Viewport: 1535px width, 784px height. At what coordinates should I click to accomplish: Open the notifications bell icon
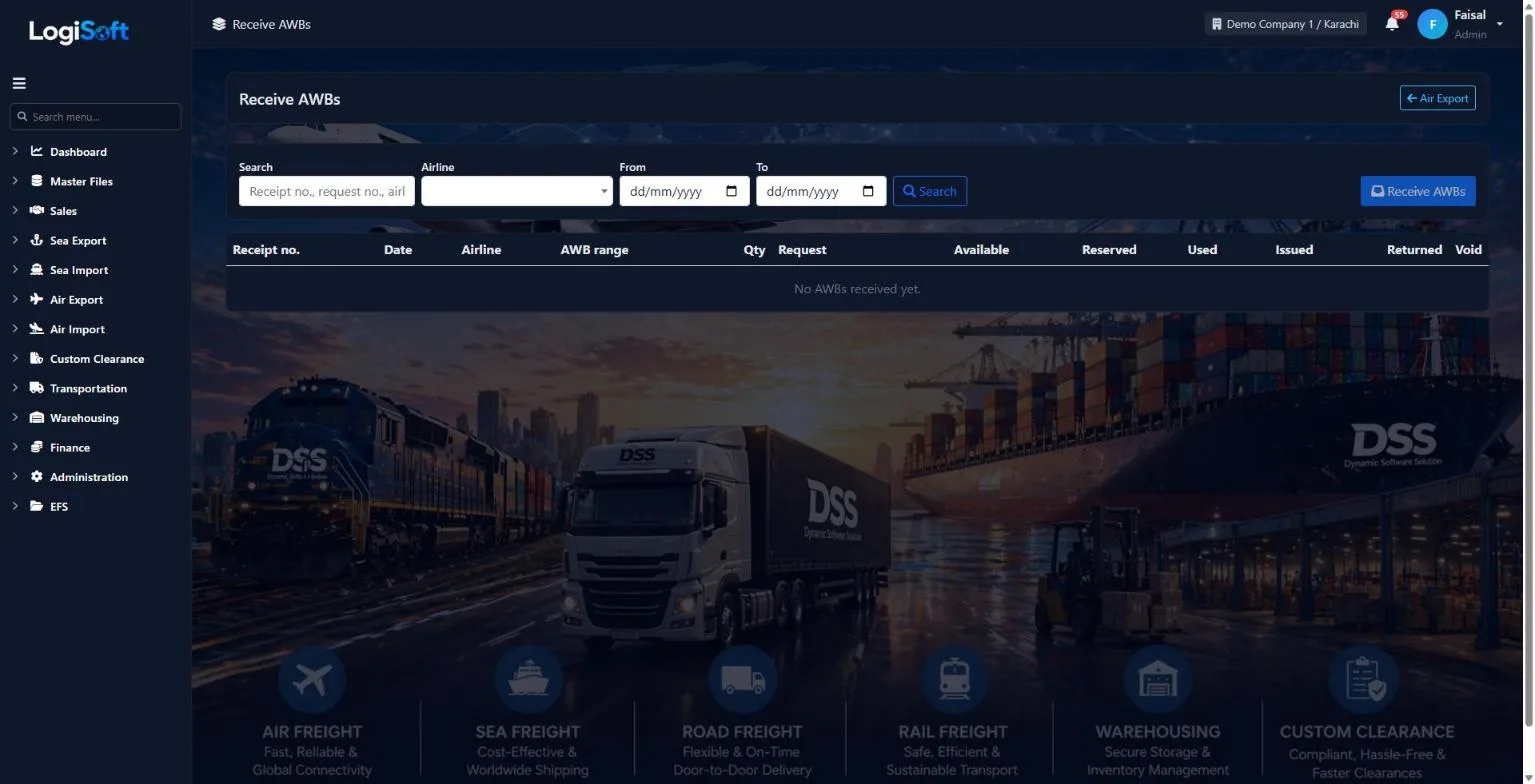(x=1392, y=24)
